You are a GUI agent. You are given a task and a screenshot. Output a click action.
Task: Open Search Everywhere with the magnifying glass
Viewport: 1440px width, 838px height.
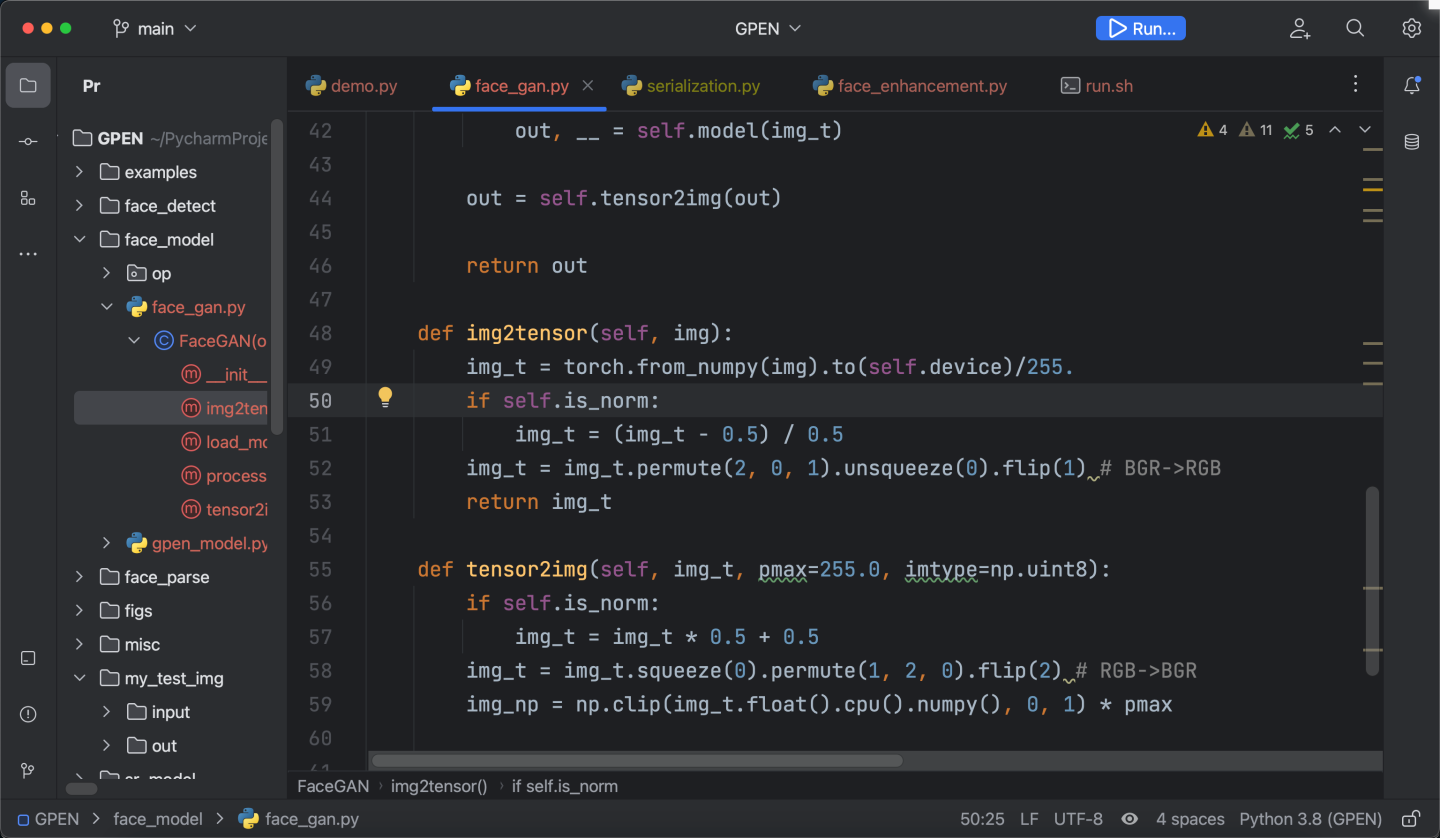click(1355, 28)
